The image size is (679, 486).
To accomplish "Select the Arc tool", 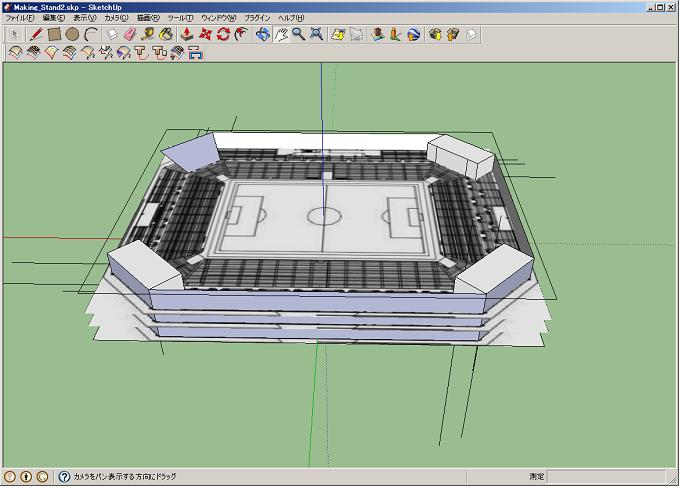I will 91,34.
